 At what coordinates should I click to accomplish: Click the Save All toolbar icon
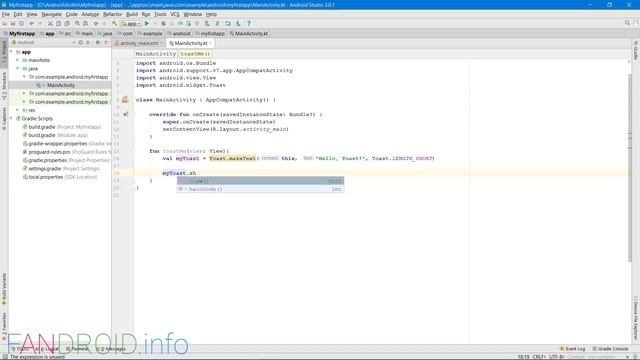pos(13,24)
